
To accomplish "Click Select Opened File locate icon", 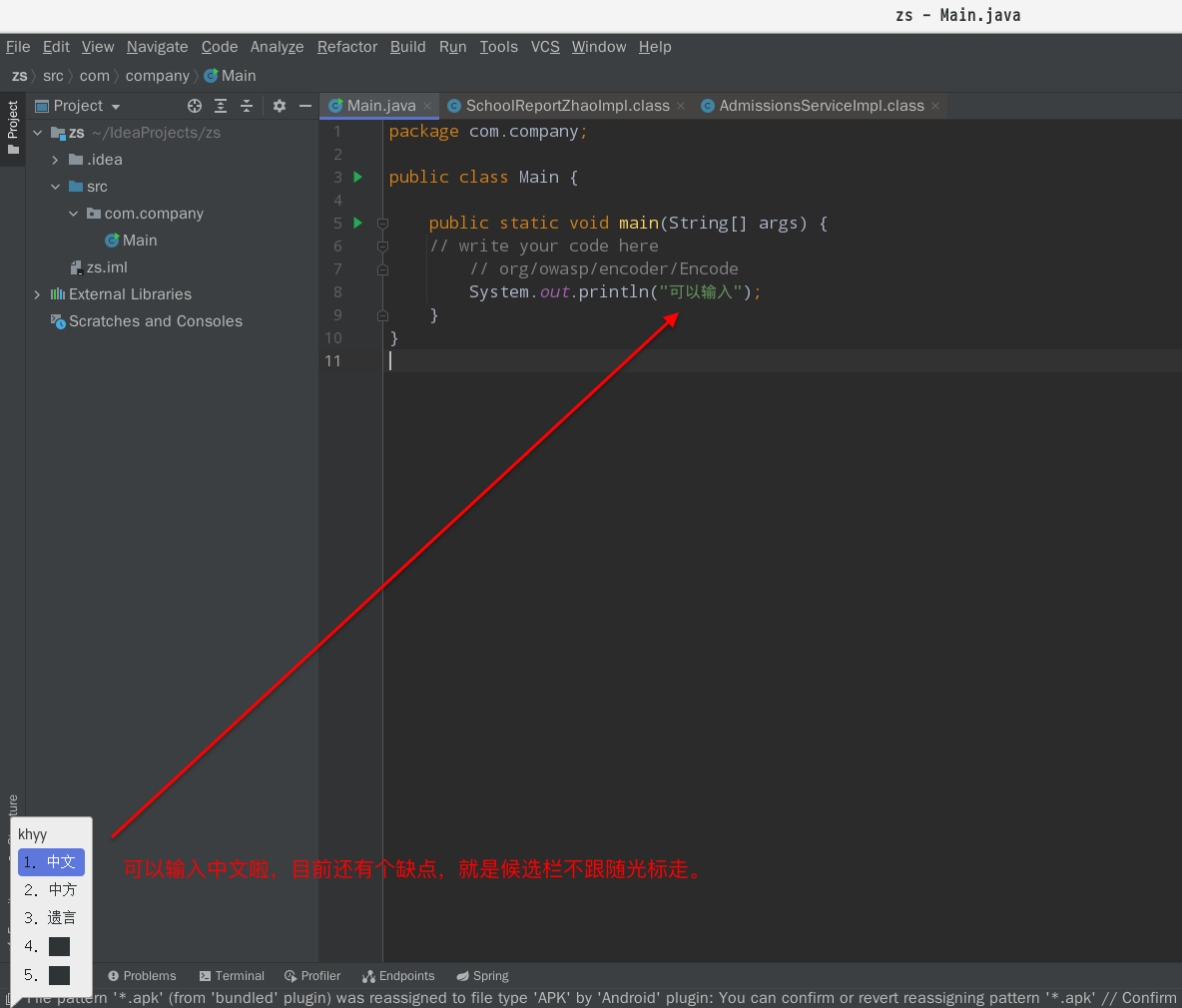I will tap(195, 106).
